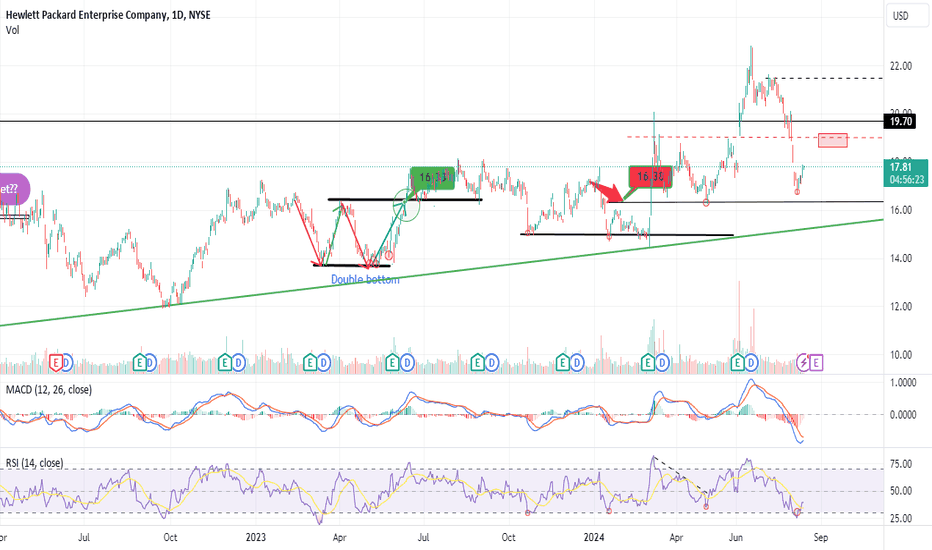Click the earnings E marker above the Jun label
This screenshot has width=932, height=550.
click(738, 362)
